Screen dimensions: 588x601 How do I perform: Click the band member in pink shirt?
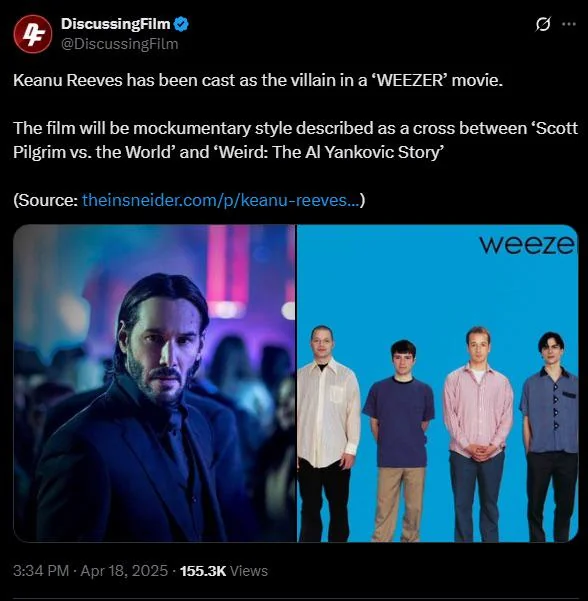pos(478,433)
